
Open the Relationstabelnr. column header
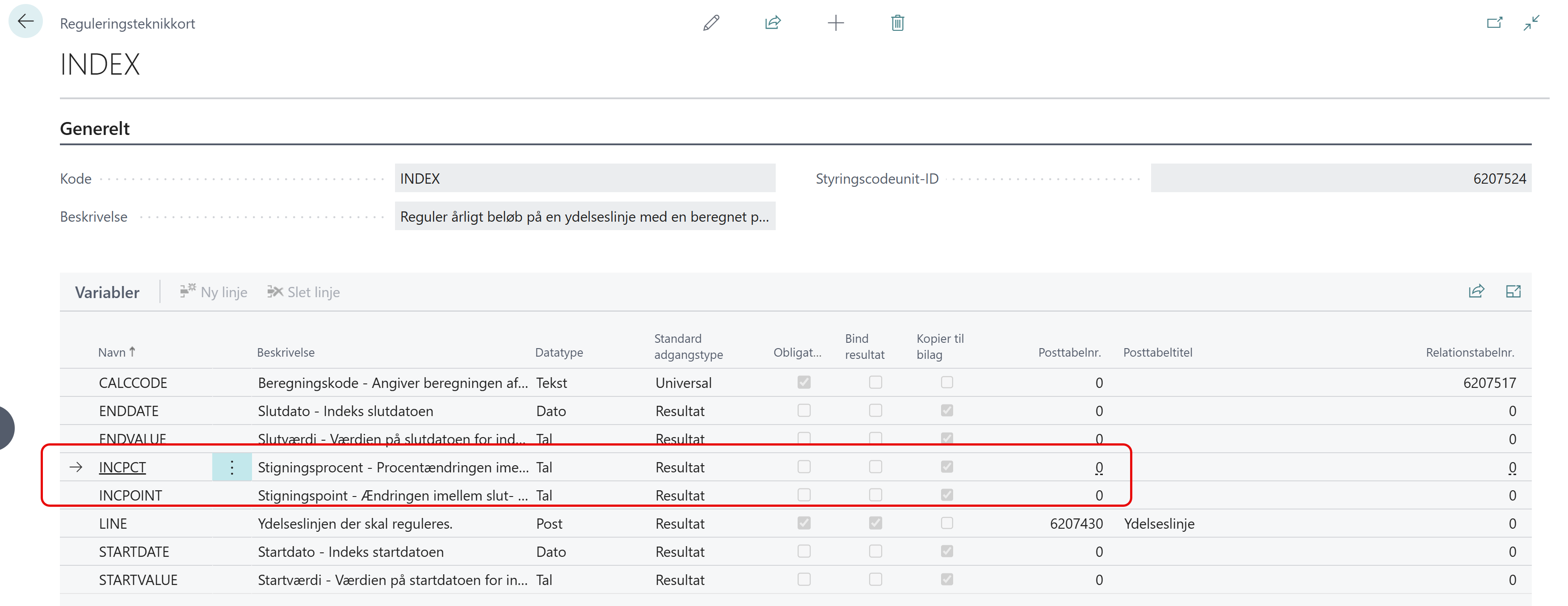tap(1470, 352)
